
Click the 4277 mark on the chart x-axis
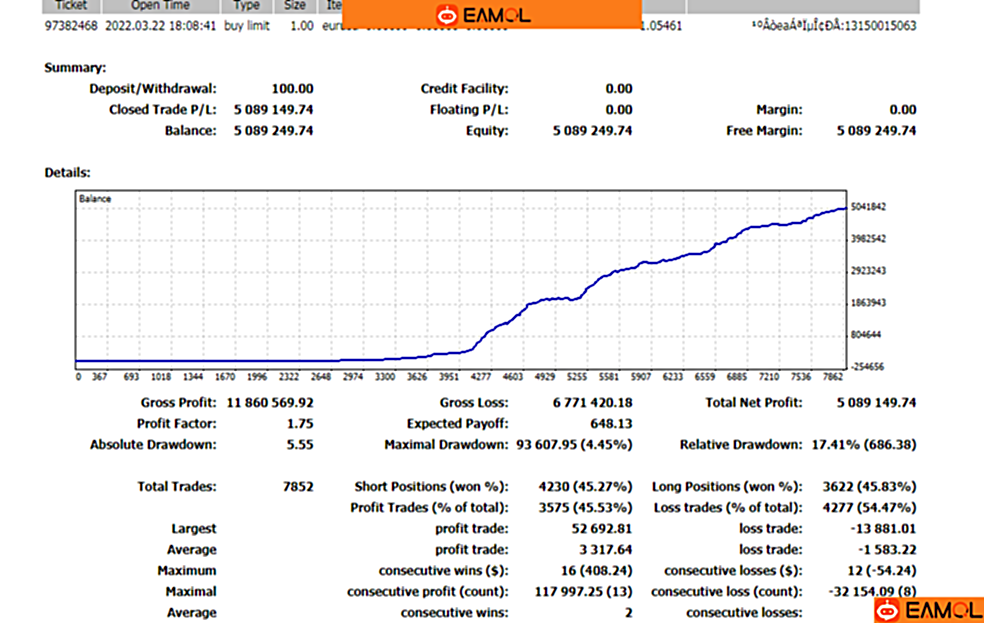pyautogui.click(x=479, y=377)
